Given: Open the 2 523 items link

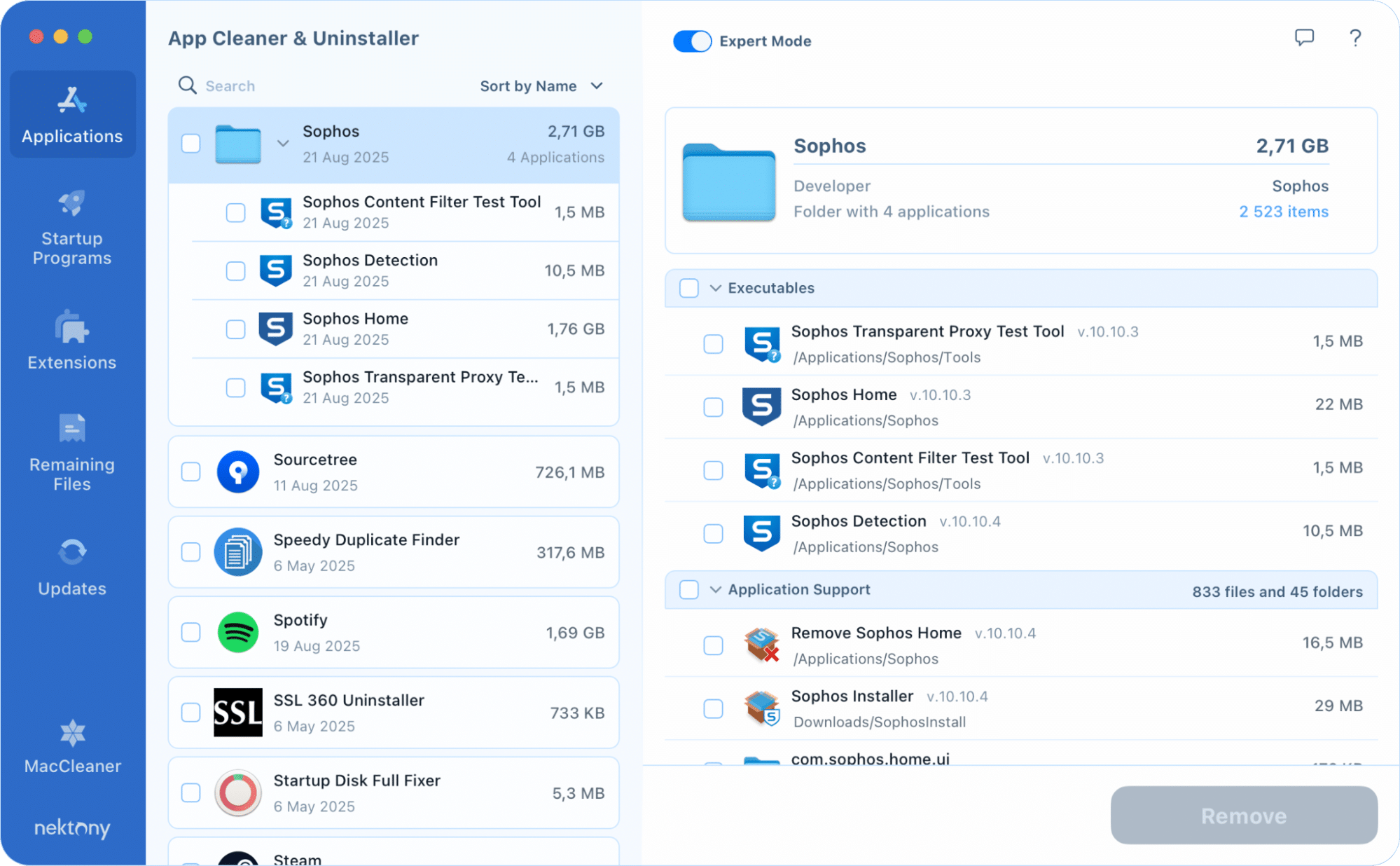Looking at the screenshot, I should (x=1283, y=211).
